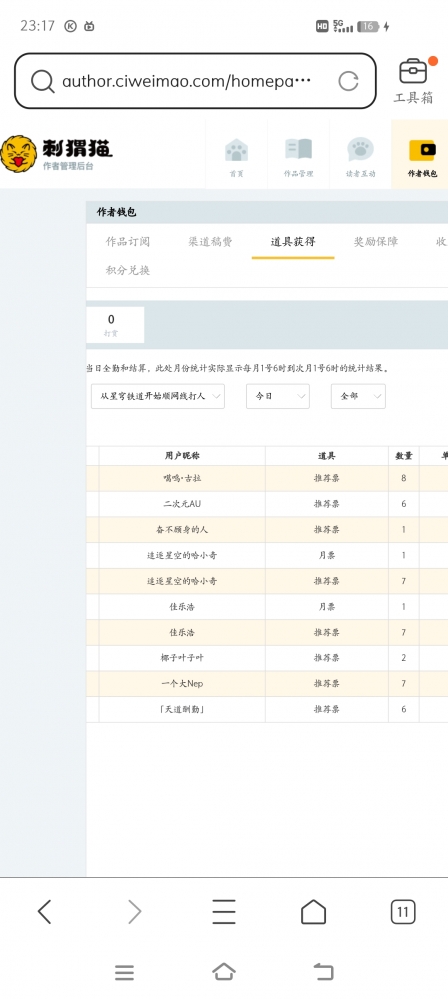This screenshot has width=448, height=999.
Task: Click user name 奋不顾身的人
Action: pyautogui.click(x=182, y=529)
